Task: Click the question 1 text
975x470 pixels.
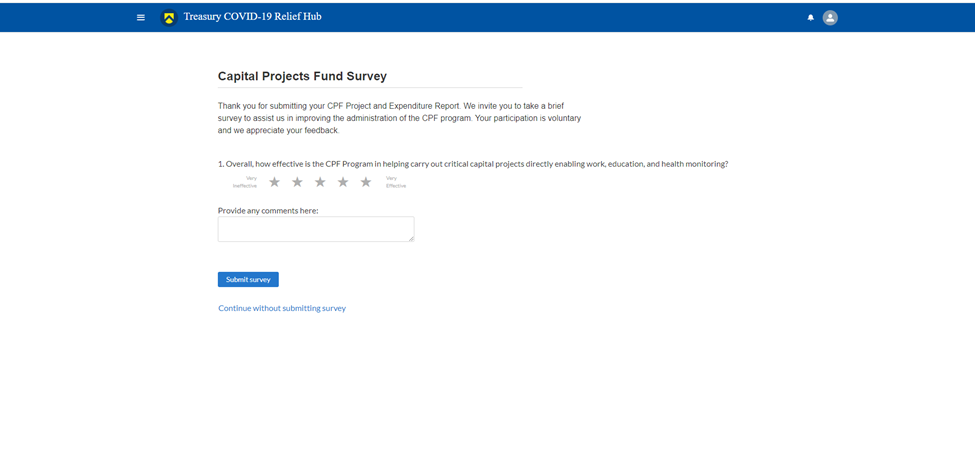Action: [x=473, y=164]
